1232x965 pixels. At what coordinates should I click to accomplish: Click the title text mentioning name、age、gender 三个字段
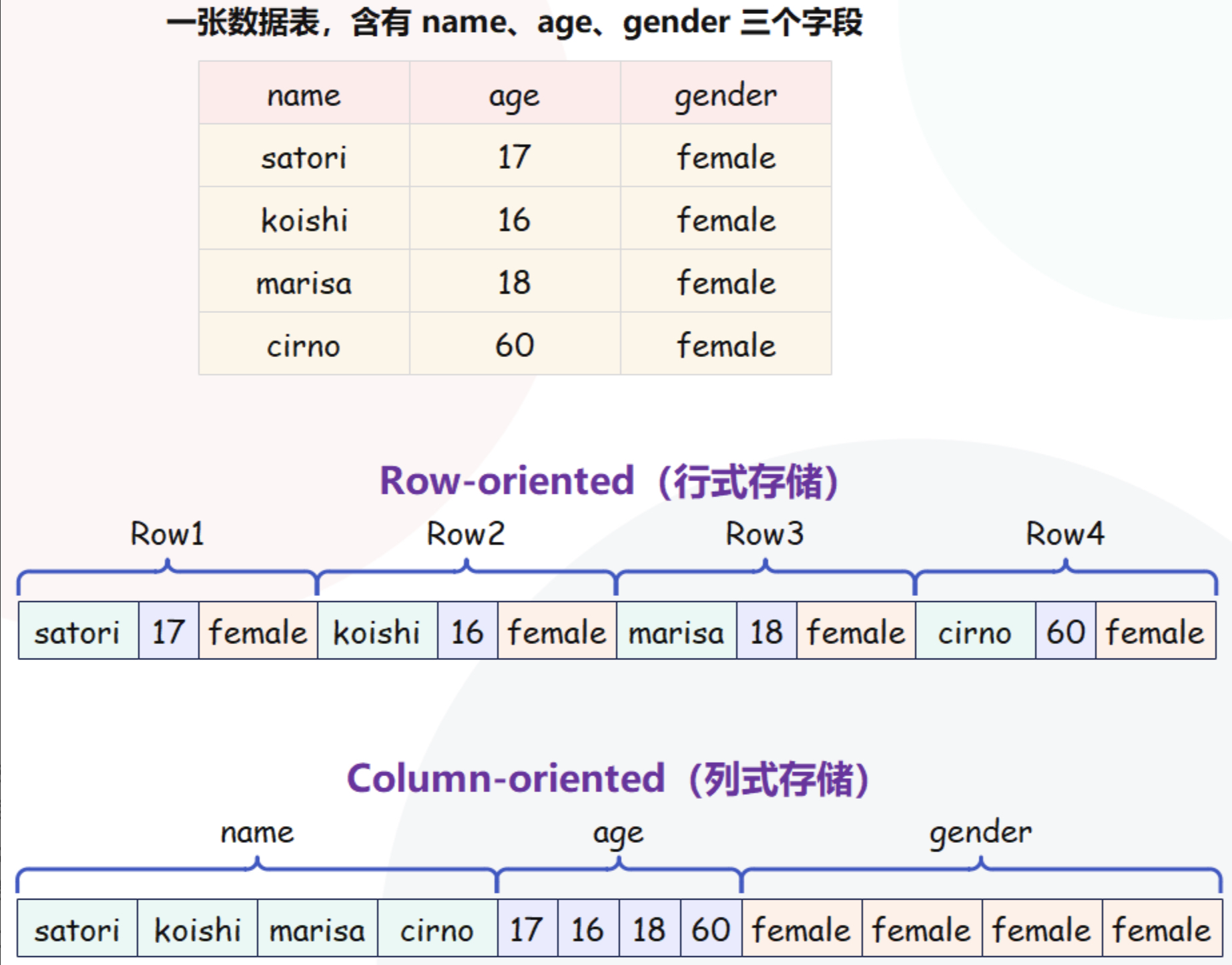click(515, 23)
